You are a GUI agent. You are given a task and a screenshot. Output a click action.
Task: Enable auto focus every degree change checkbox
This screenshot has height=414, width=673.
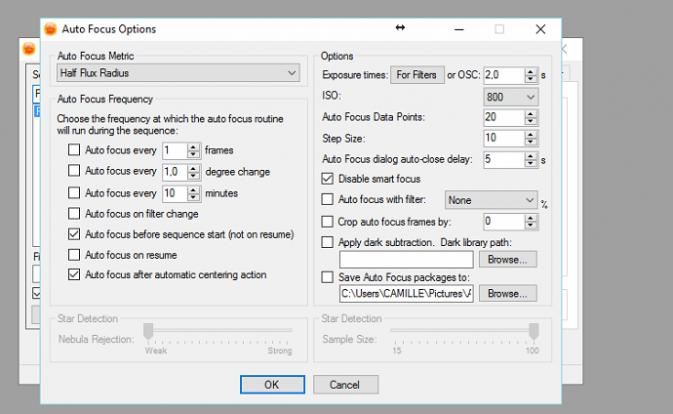pos(74,171)
